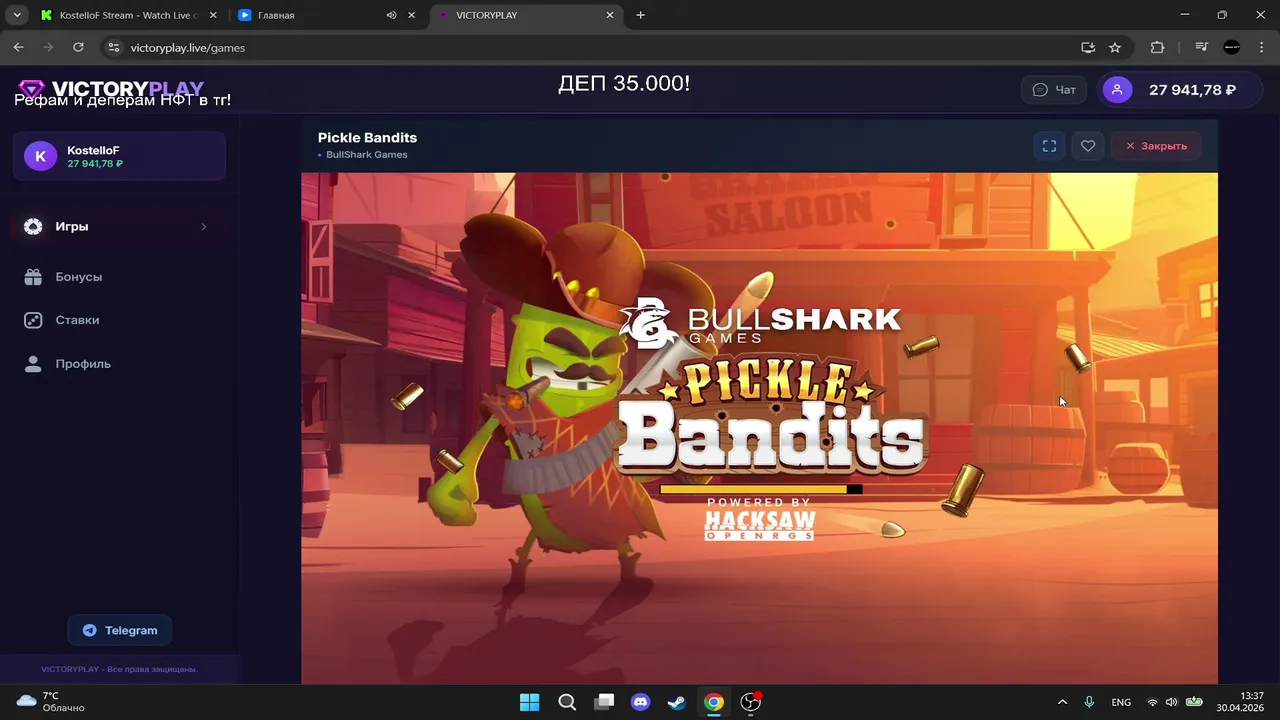Expand the Игры chevron arrow

pyautogui.click(x=204, y=227)
